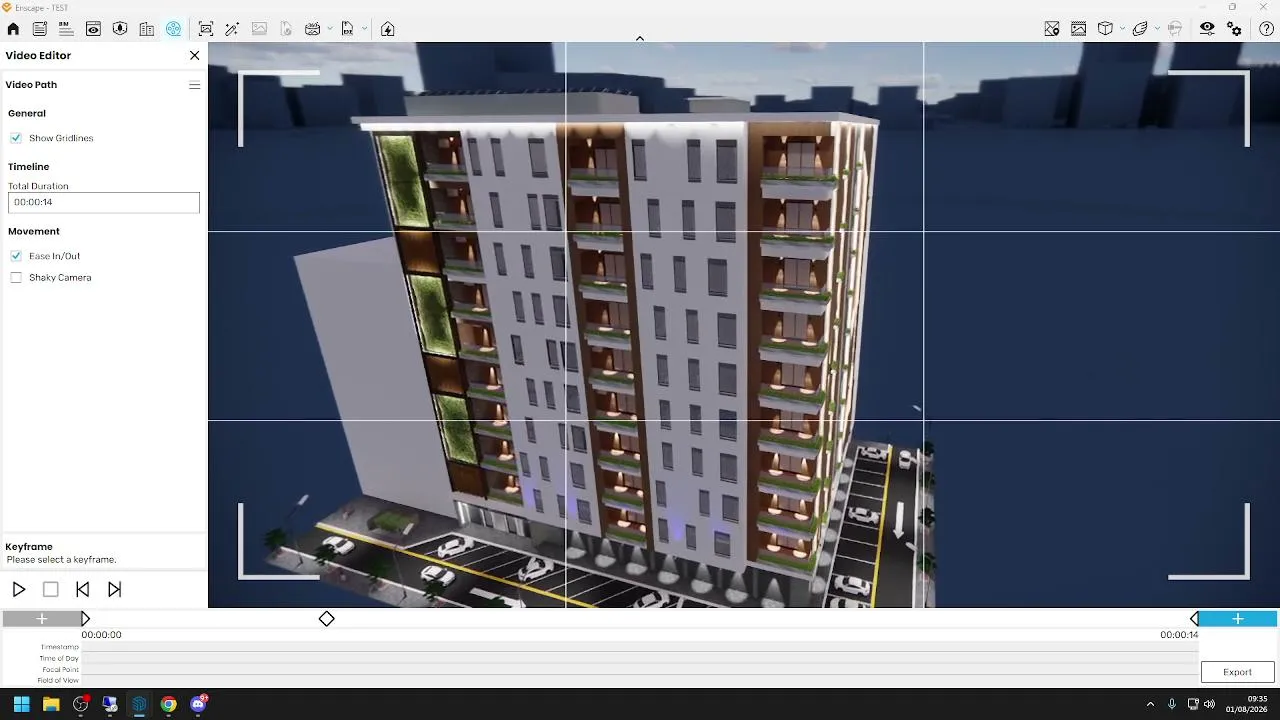This screenshot has height=720, width=1280.
Task: Open the buildings asset library icon
Action: pos(147,29)
